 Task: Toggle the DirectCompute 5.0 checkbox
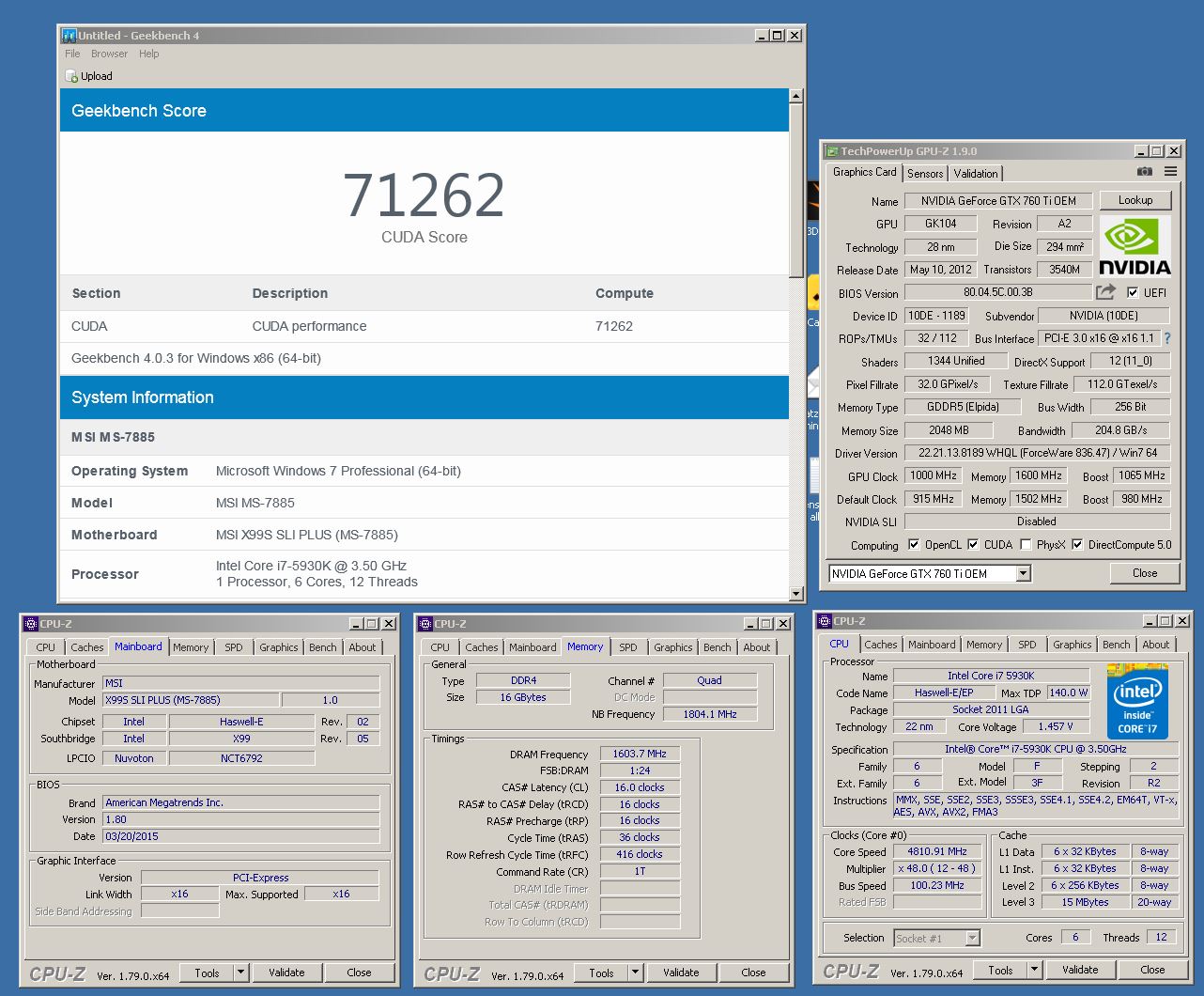1077,545
